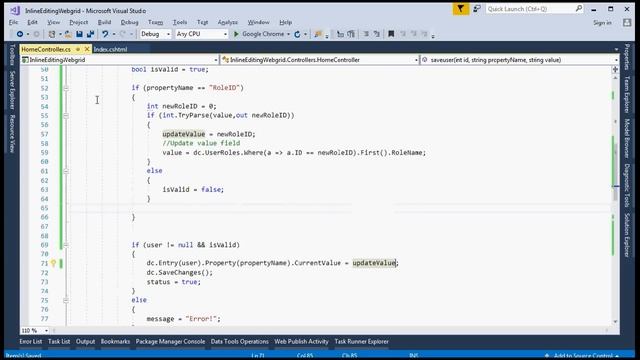Click the editor scrollbar down arrow
This screenshot has width=640, height=360.
[616, 322]
